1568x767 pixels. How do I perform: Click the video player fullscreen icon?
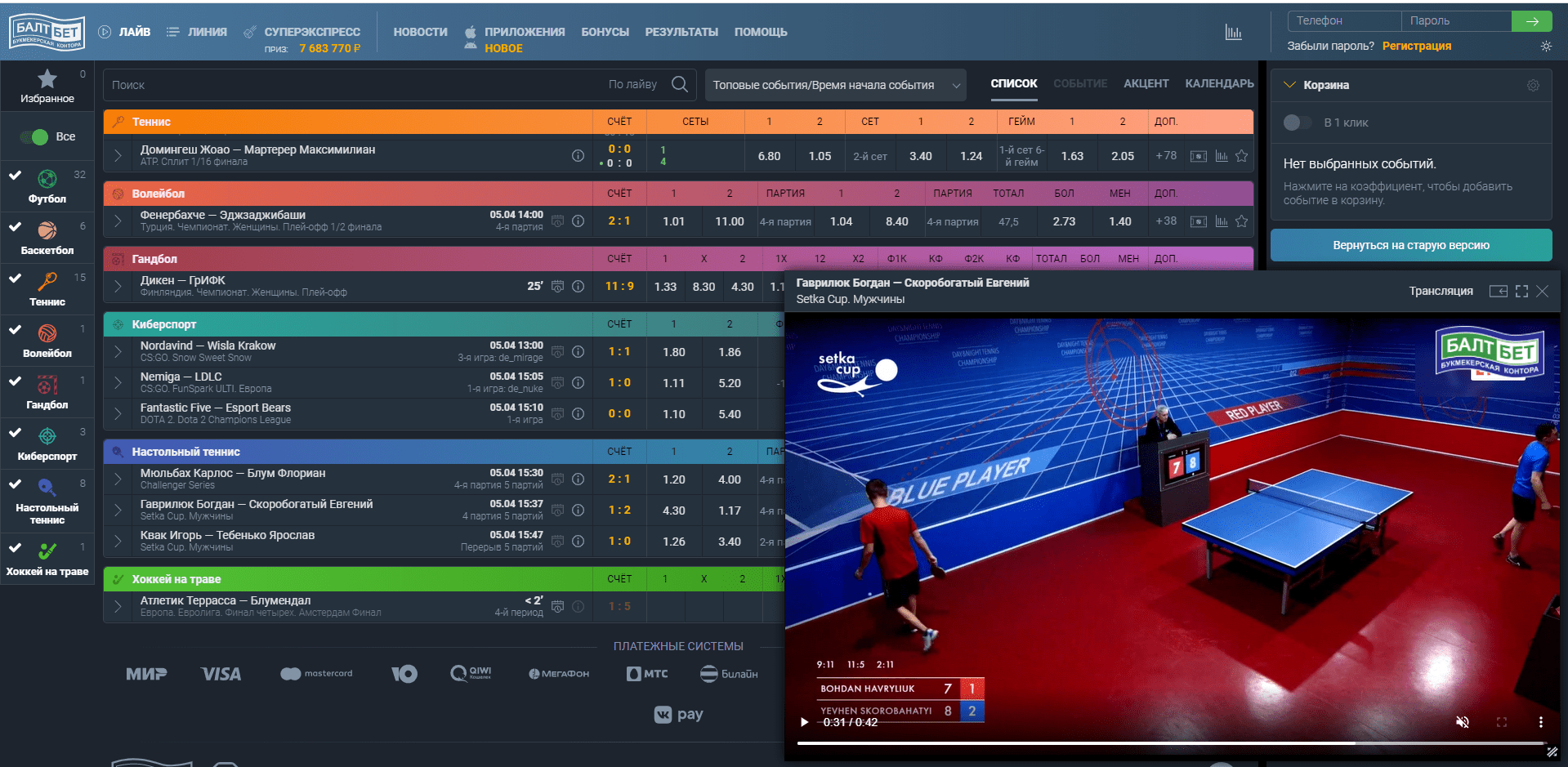coord(1501,722)
